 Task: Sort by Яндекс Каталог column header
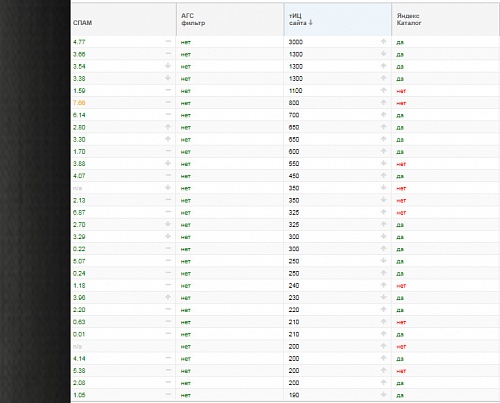(409, 19)
